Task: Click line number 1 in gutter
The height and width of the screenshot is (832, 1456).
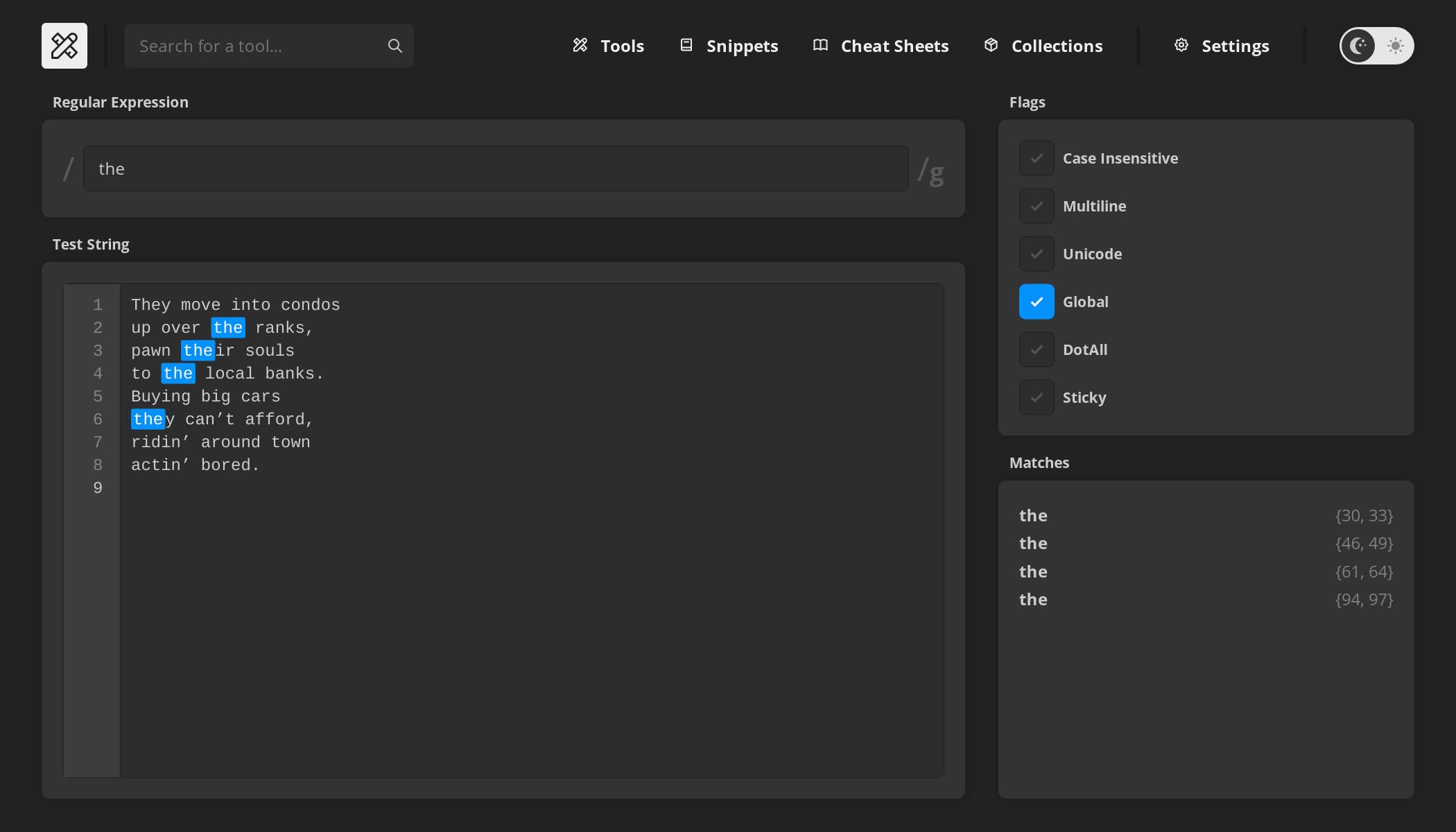Action: (98, 305)
